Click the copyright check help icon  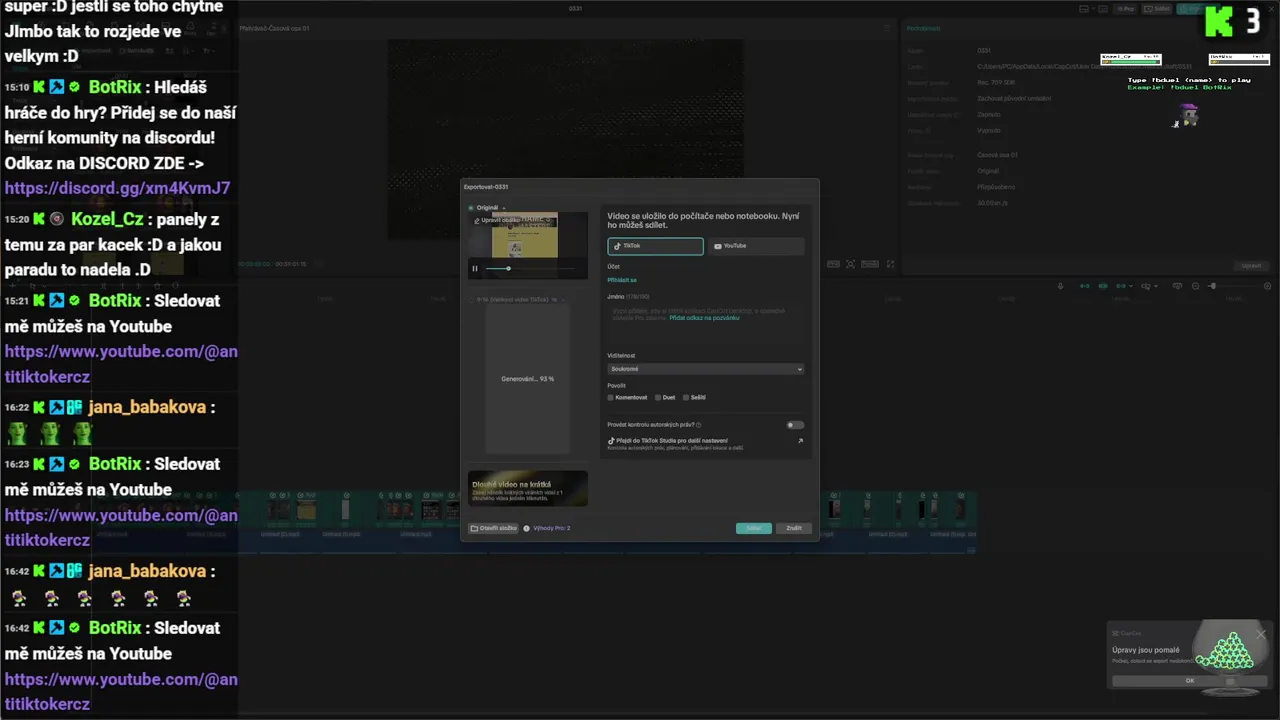click(698, 425)
